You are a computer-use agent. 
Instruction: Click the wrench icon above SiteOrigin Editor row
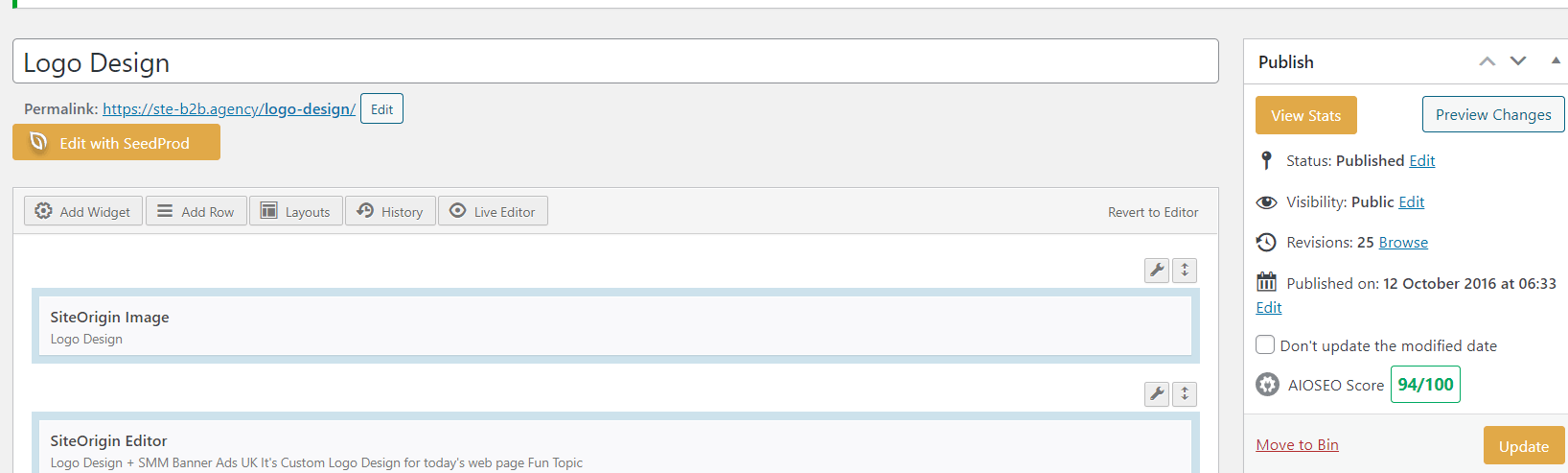pos(1157,394)
